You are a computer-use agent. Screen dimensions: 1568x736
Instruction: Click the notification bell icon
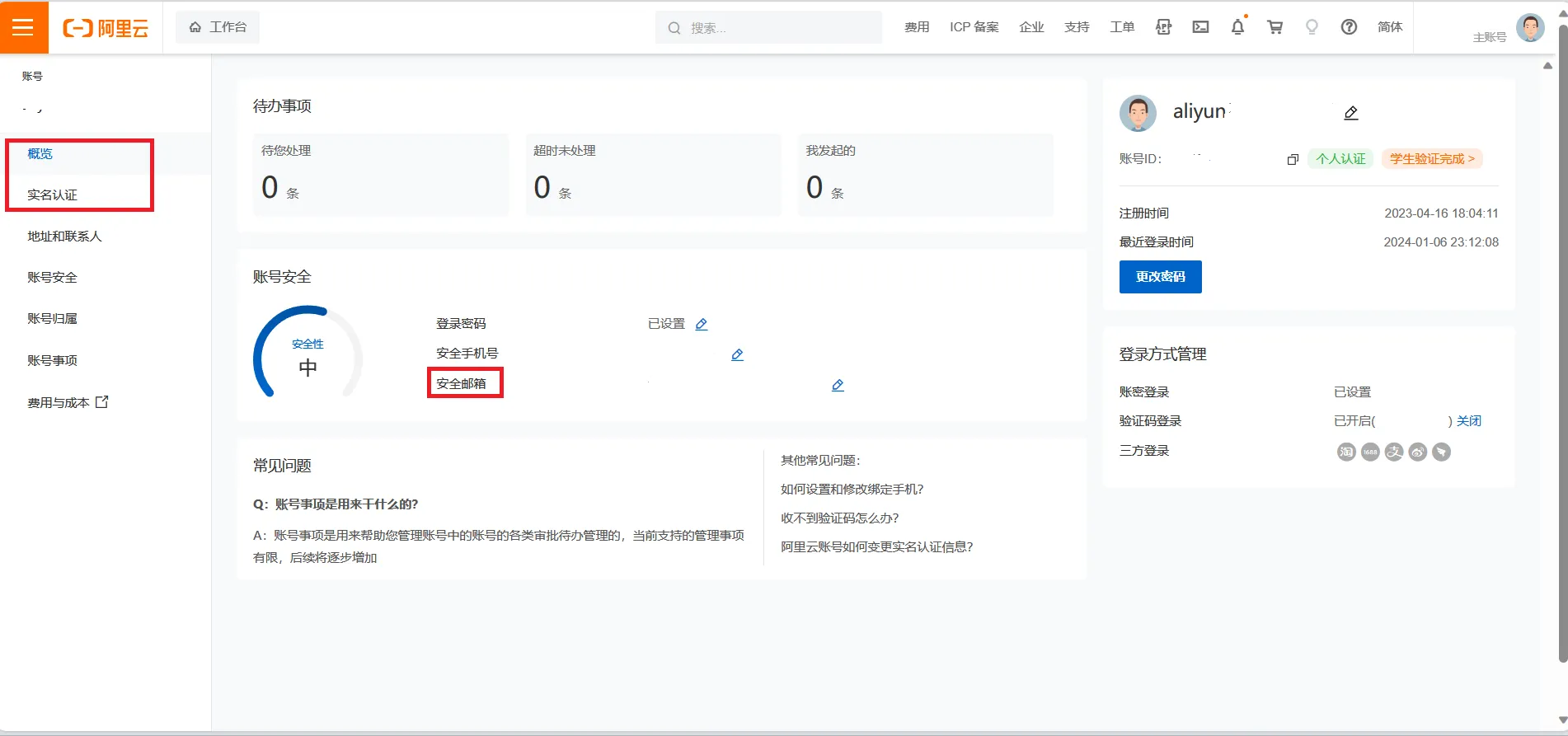(1237, 27)
